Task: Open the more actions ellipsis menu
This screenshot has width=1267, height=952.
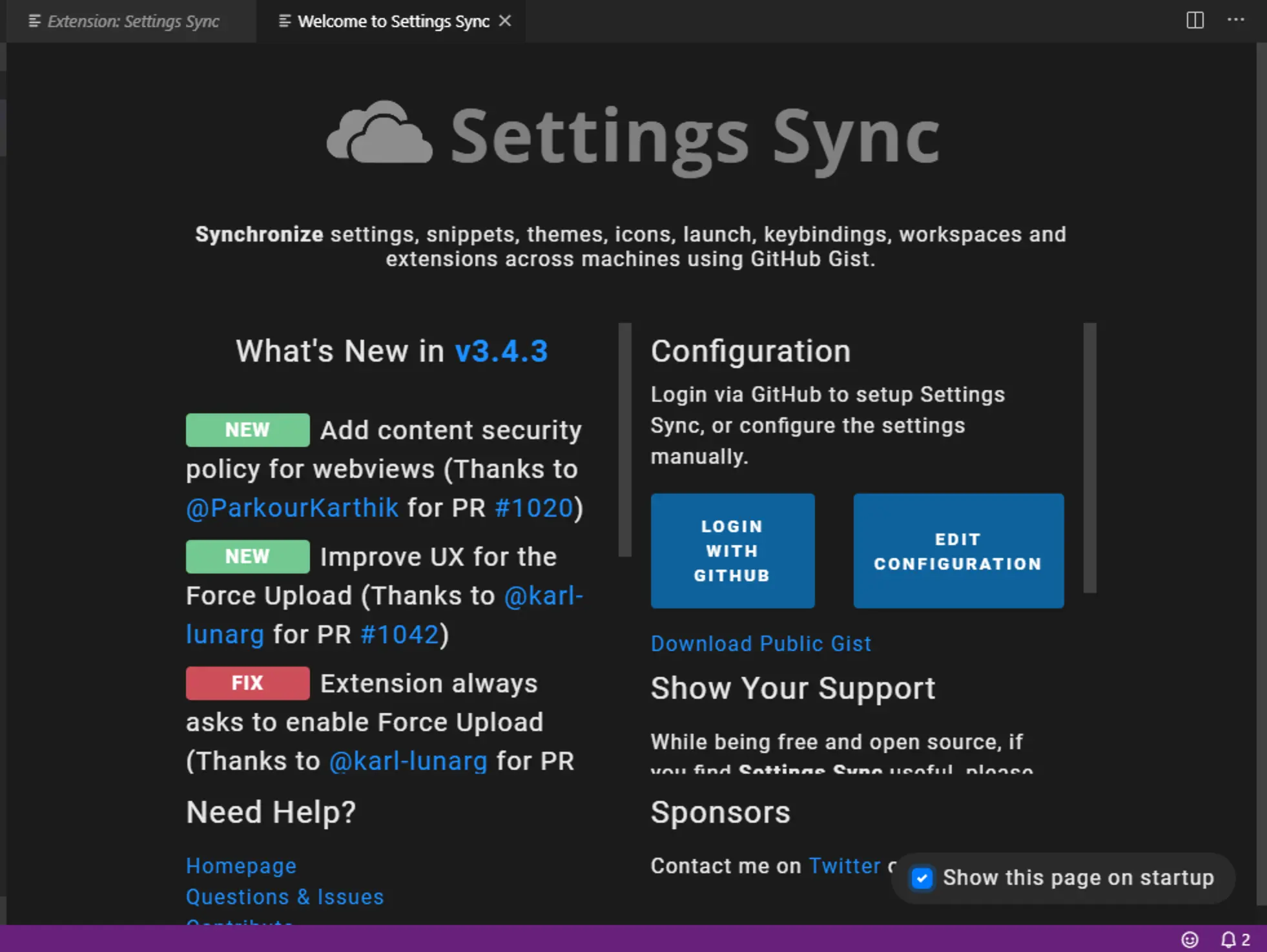Action: [1235, 20]
